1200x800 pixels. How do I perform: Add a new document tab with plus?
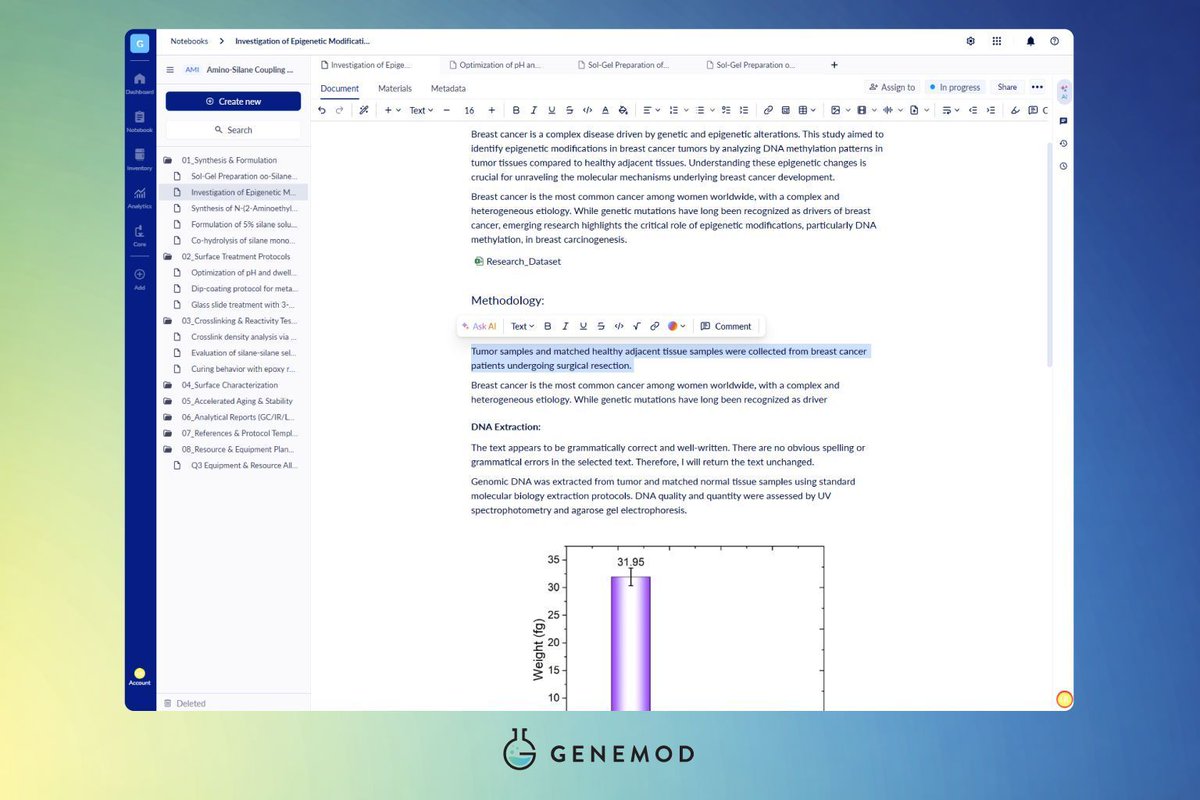point(834,65)
